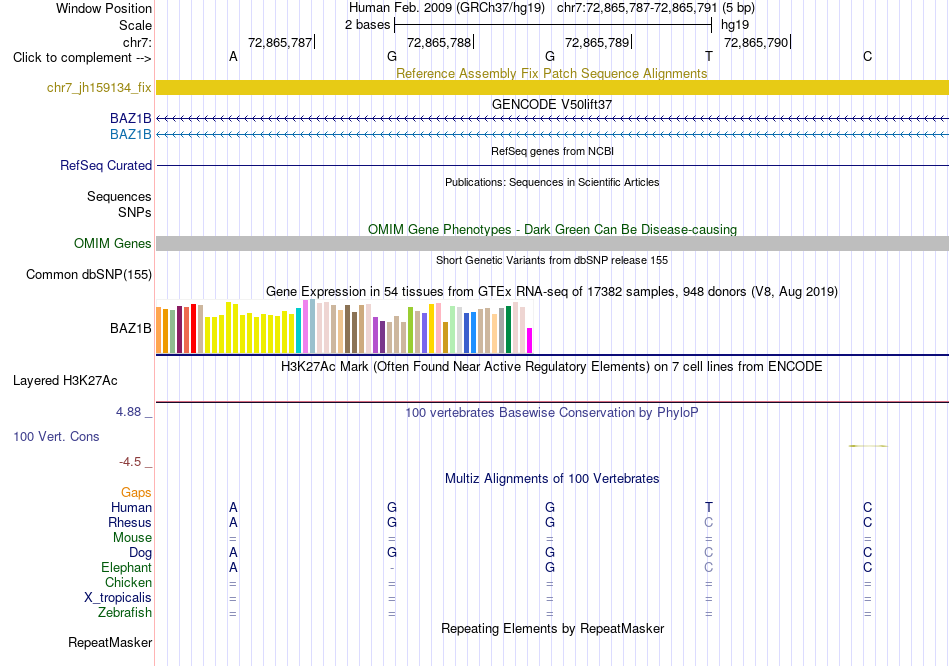Select the Chicken alignment row label

[x=128, y=582]
